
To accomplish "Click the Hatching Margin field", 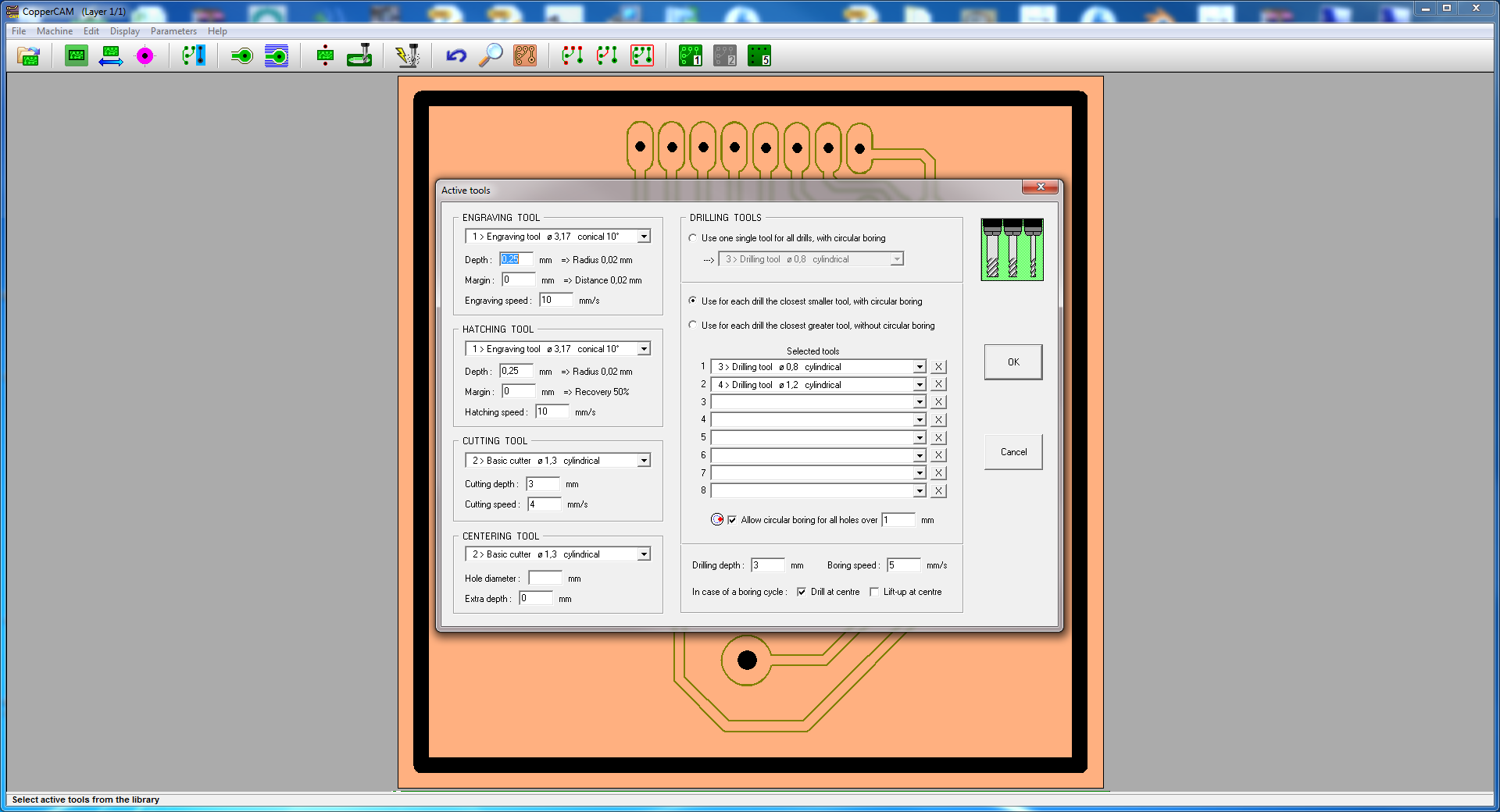I will click(x=519, y=391).
